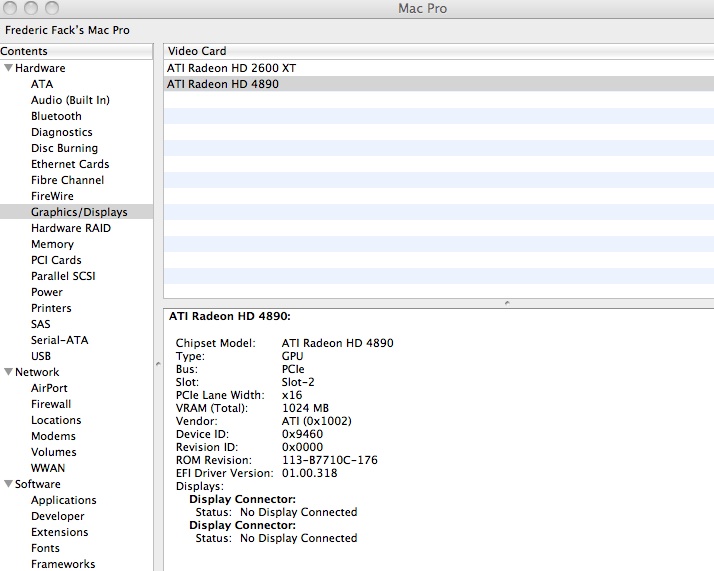Click the Chipset Model value ATI Radeon HD 4890
This screenshot has height=571, width=714.
point(337,343)
